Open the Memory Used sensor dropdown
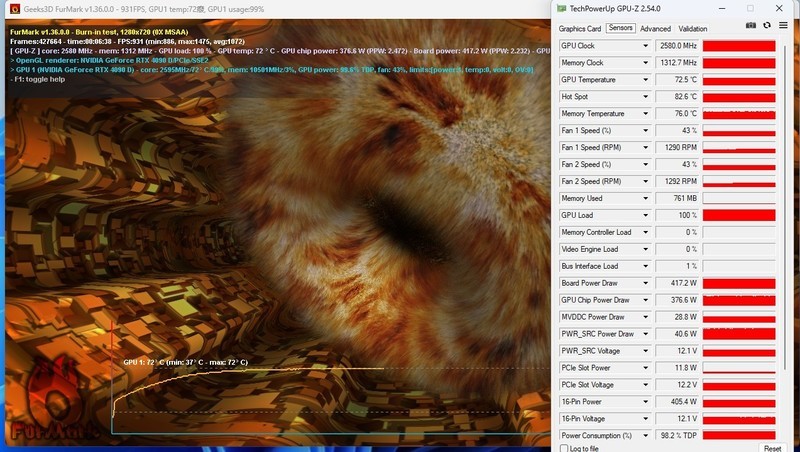Screen dimensions: 800x452 point(645,198)
